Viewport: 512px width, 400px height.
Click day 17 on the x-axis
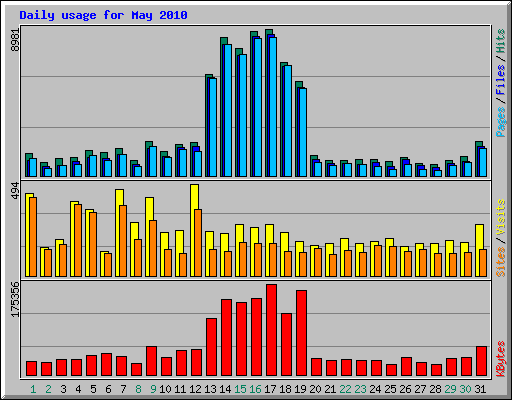(270, 389)
